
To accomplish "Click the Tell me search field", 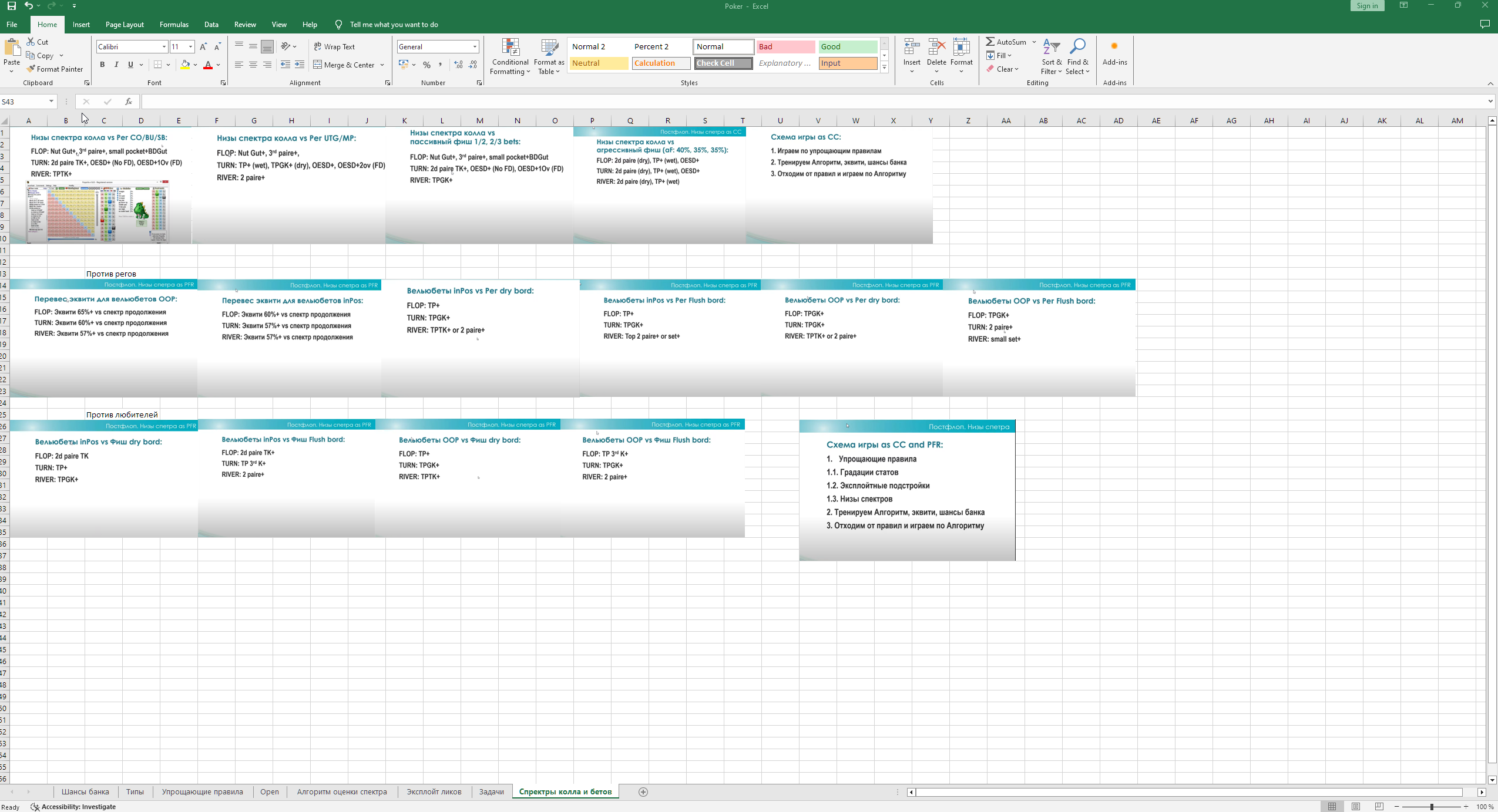I will pyautogui.click(x=394, y=25).
